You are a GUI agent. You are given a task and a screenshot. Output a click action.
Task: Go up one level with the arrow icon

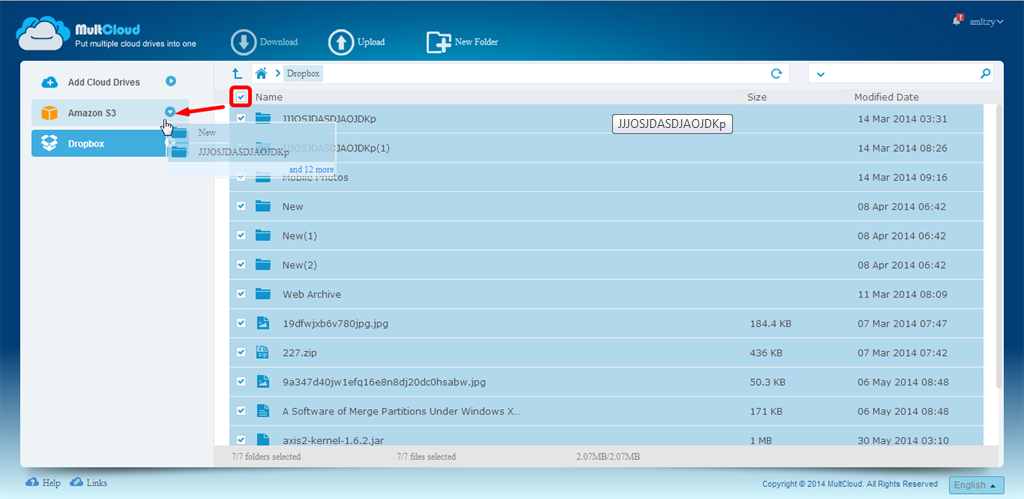(237, 73)
